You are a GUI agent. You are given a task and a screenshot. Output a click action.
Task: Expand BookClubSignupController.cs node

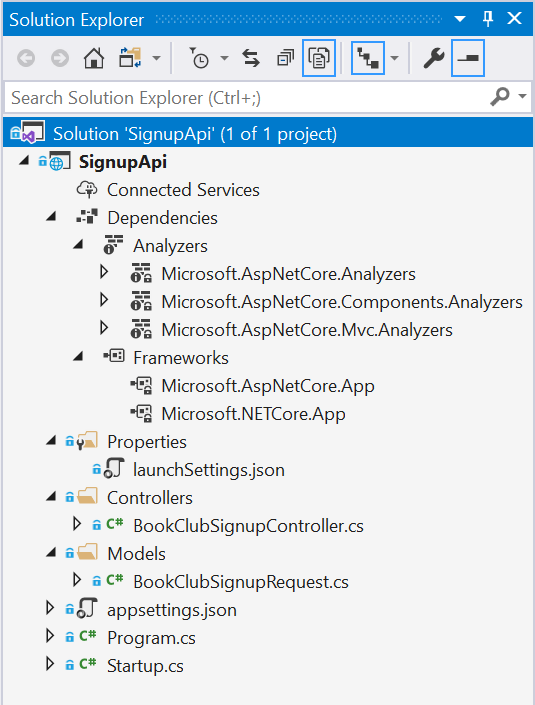(x=77, y=524)
